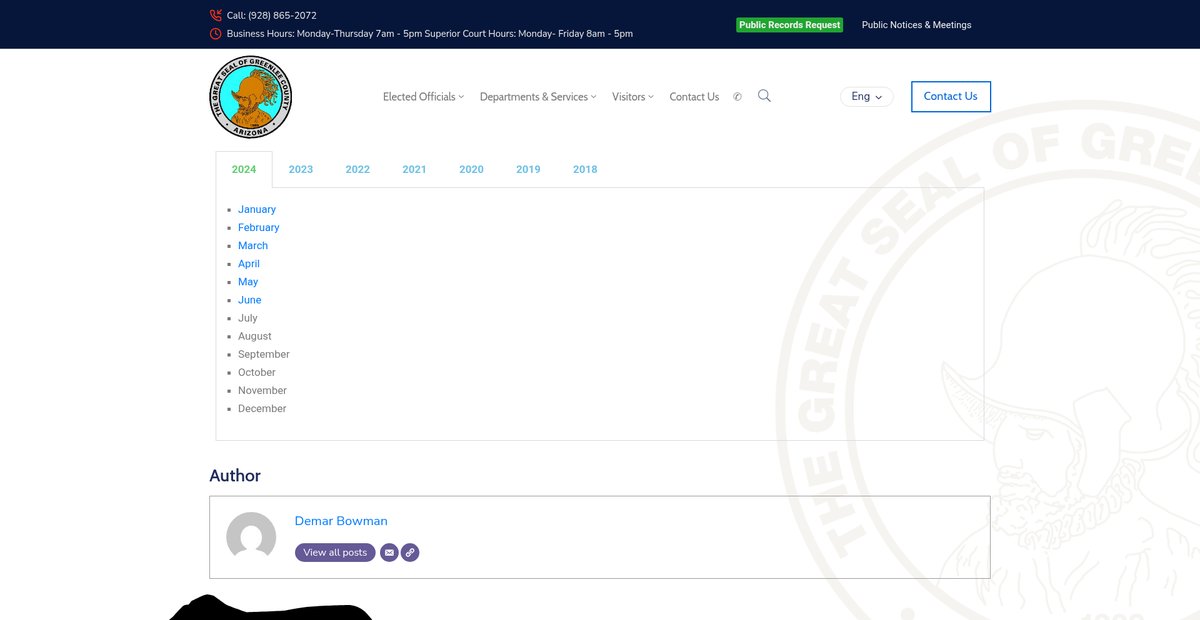Image resolution: width=1200 pixels, height=620 pixels.
Task: Click the link icon under Demar Bowman
Action: [x=410, y=552]
